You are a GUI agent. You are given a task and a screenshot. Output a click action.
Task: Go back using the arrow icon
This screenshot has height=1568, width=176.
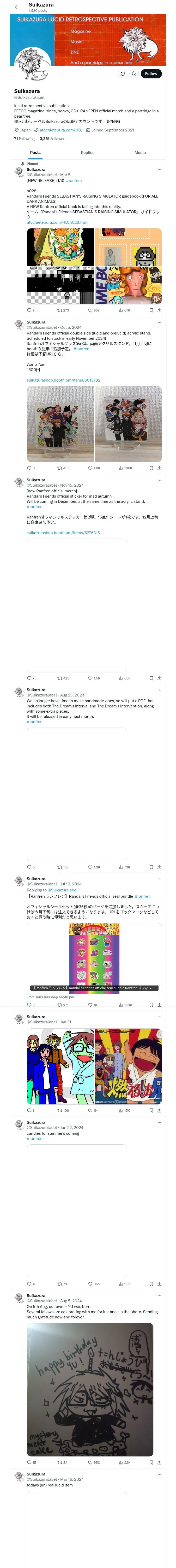click(x=17, y=7)
